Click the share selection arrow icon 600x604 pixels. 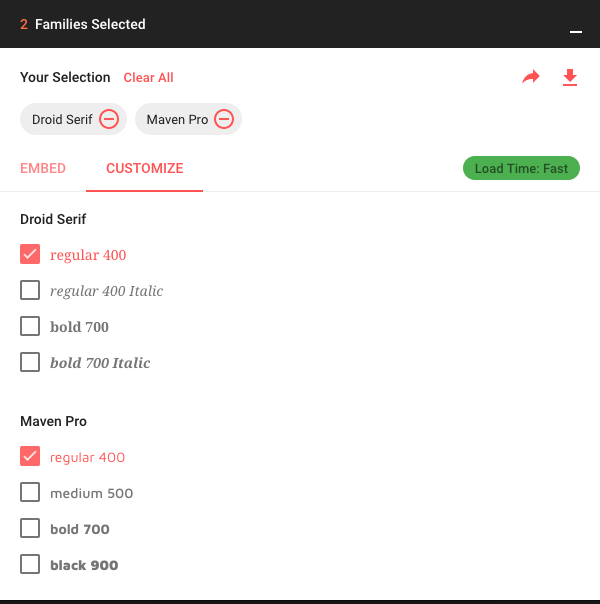[x=531, y=77]
